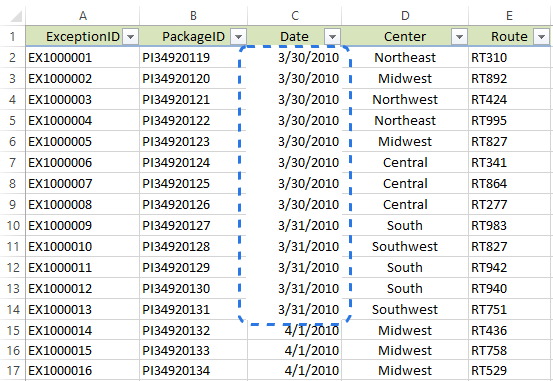Open the Date column filter dropdown

pyautogui.click(x=332, y=37)
